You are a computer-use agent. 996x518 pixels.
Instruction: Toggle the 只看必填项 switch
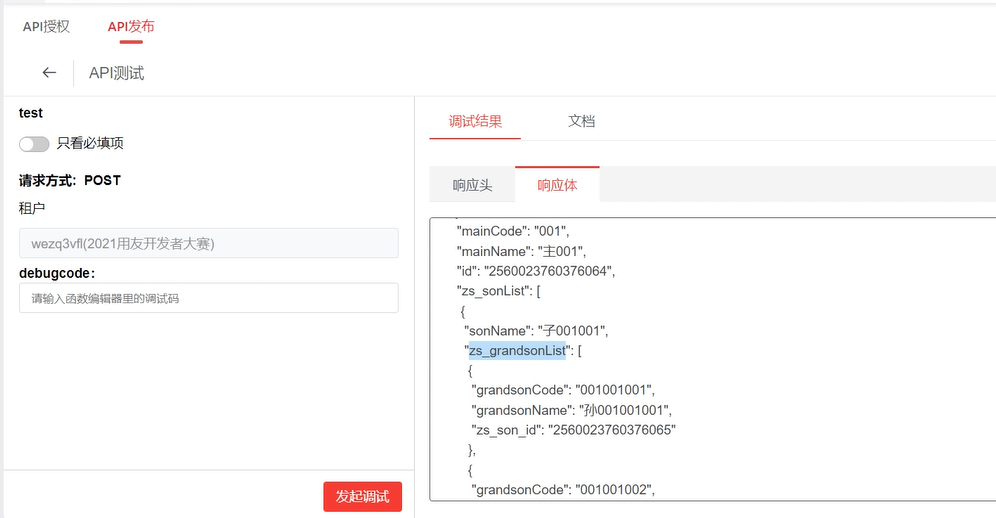point(34,144)
